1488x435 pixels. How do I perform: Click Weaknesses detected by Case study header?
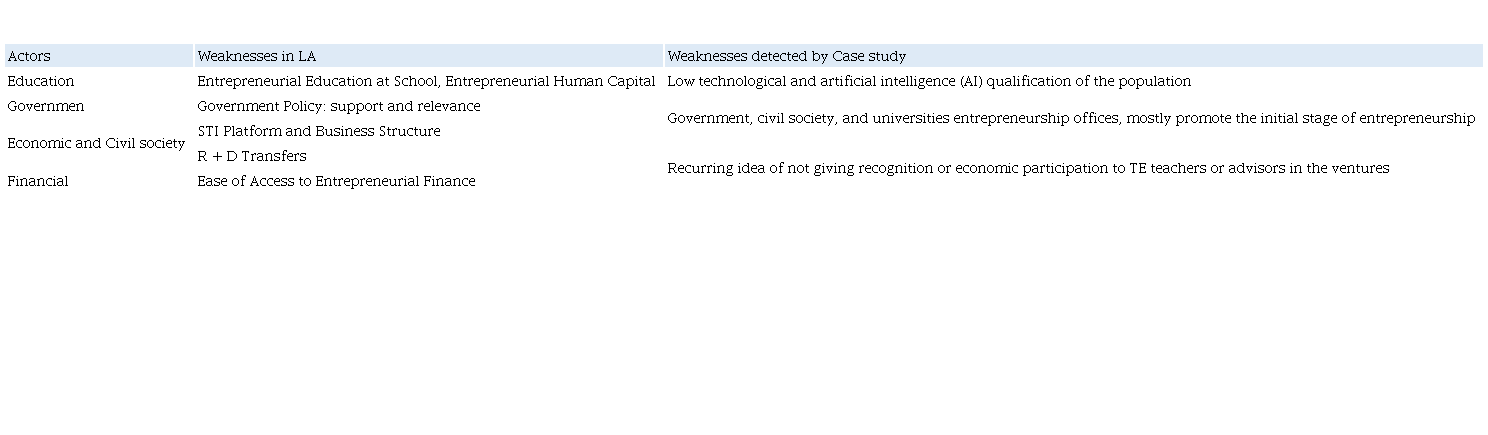coord(786,56)
